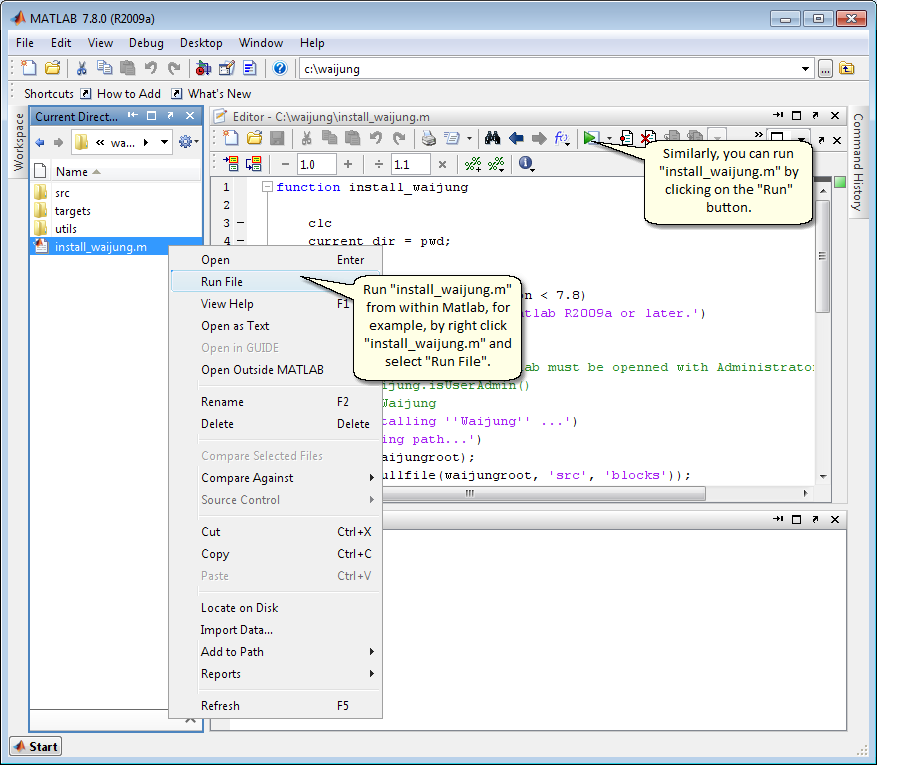
Task: Print the file from Editor toolbar
Action: (429, 138)
